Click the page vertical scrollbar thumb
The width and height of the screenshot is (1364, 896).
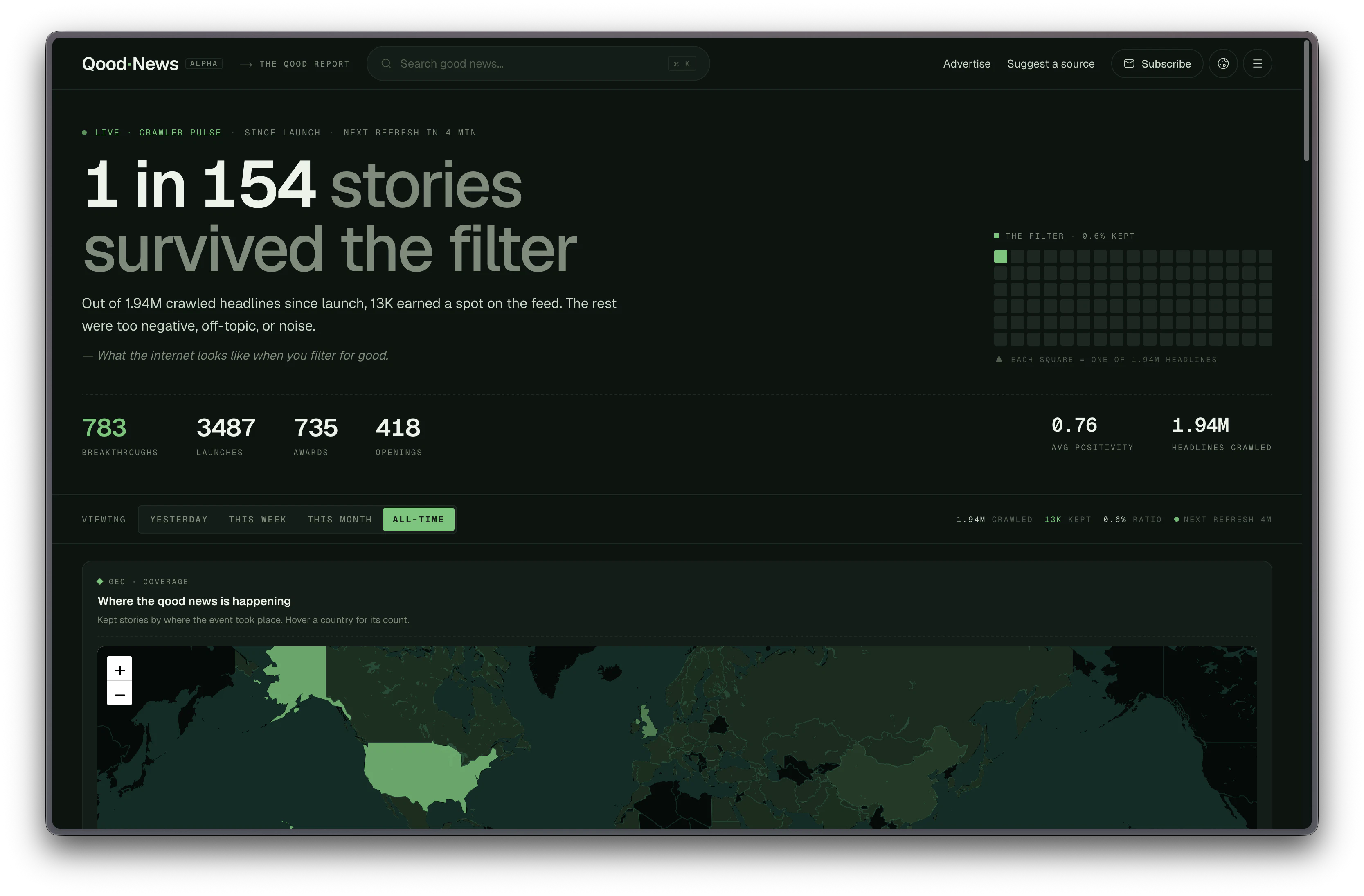point(1307,100)
